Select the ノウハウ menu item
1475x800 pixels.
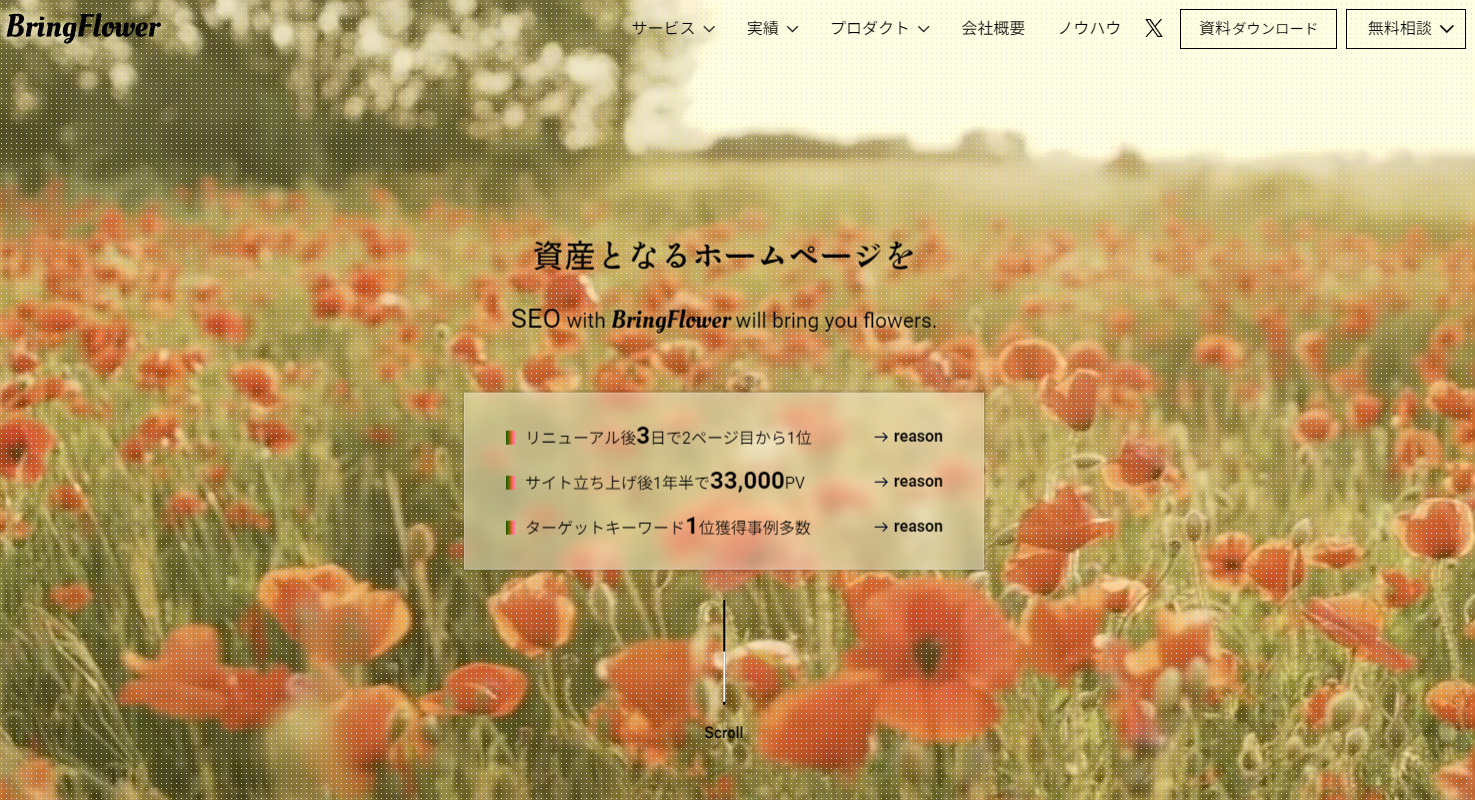[1089, 28]
